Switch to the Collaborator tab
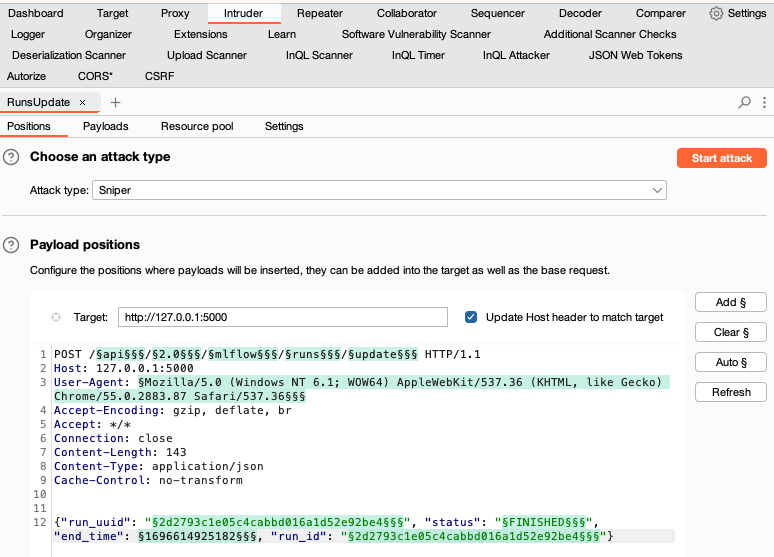This screenshot has height=557, width=774. 407,13
